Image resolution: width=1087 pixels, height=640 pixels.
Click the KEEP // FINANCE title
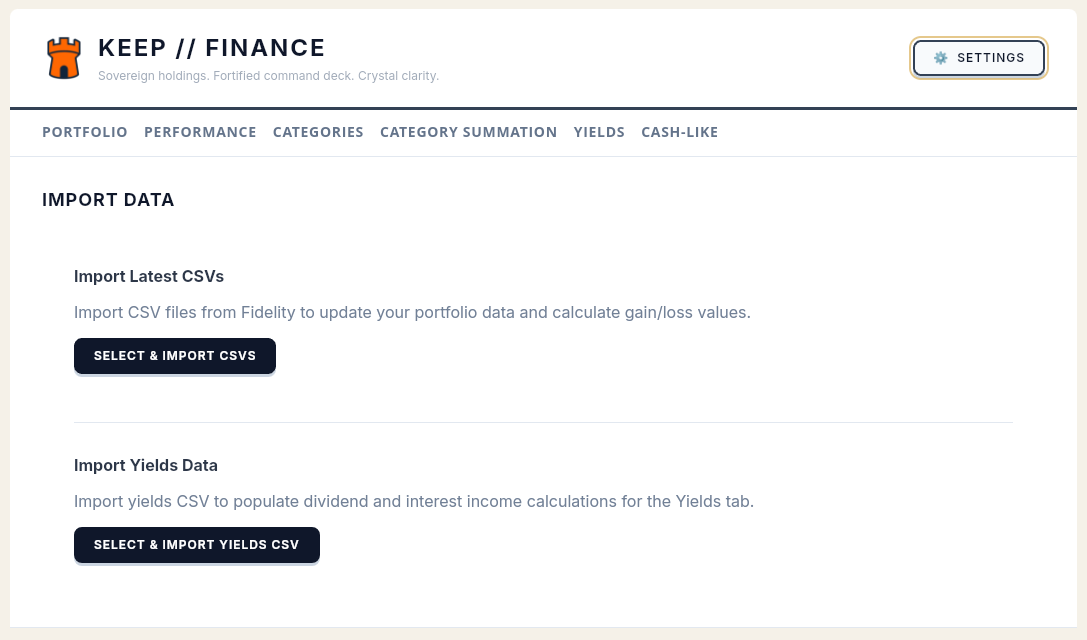click(212, 48)
